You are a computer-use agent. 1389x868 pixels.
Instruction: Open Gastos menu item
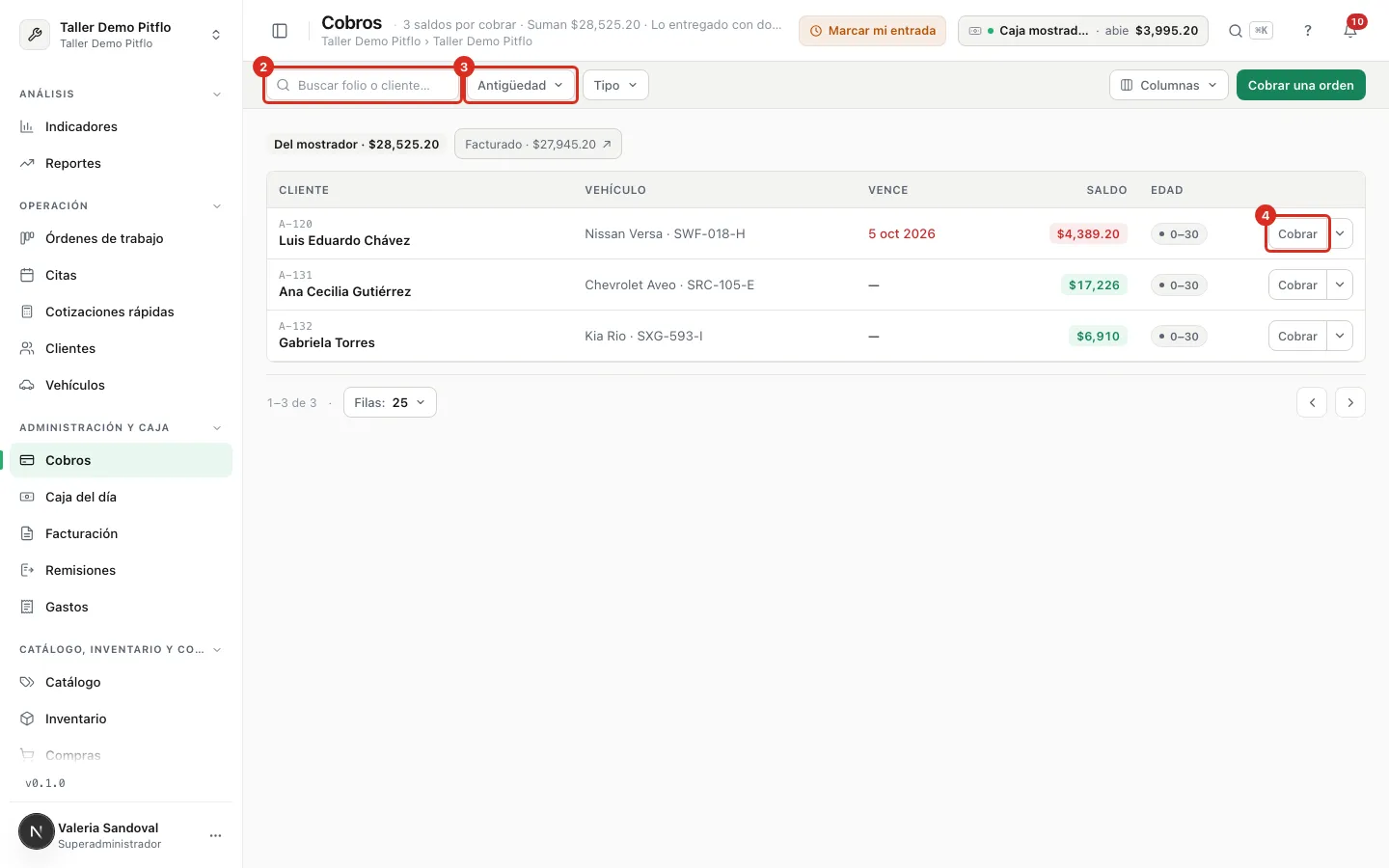[x=121, y=607]
